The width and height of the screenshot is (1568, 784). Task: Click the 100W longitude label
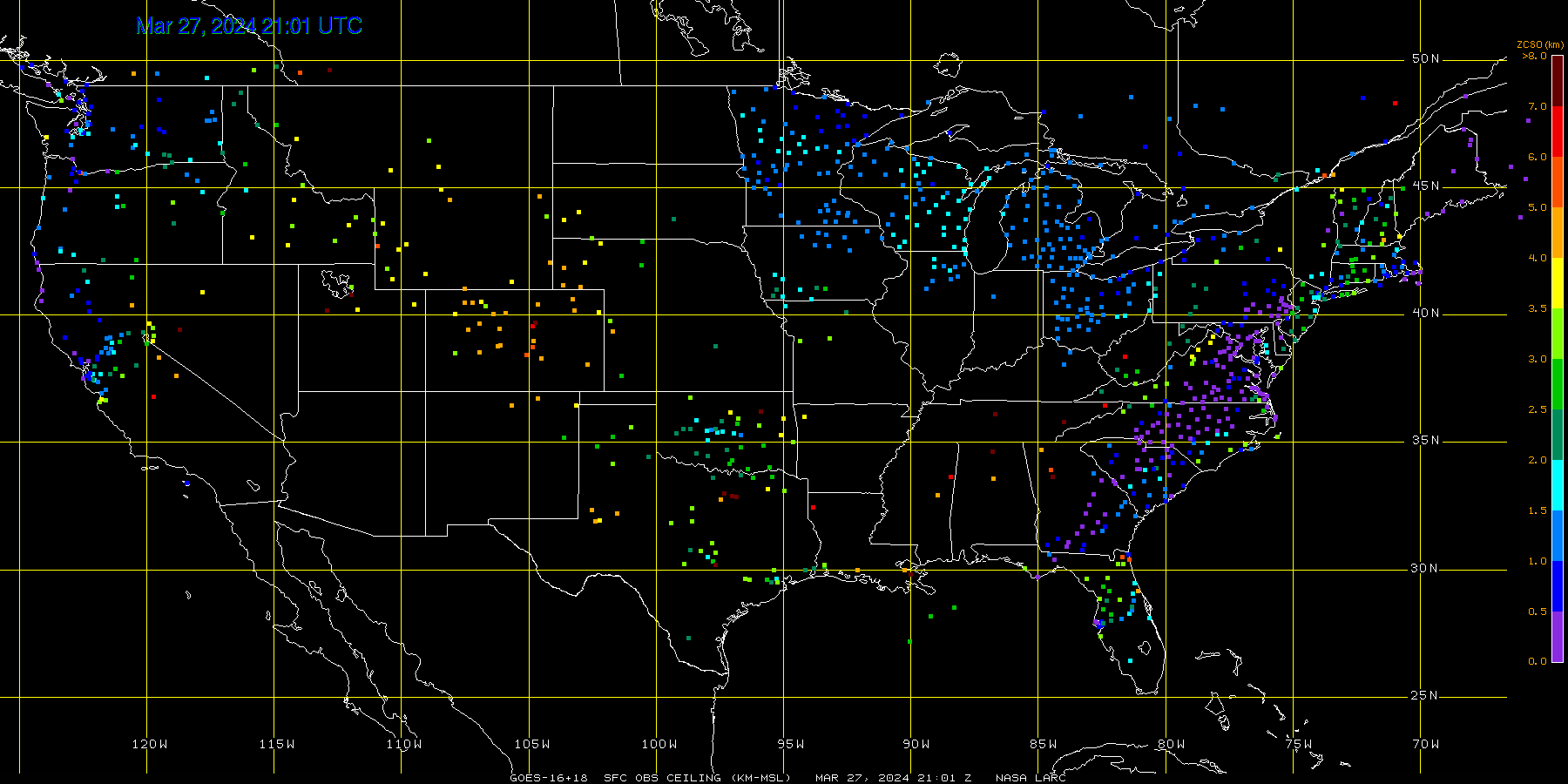(x=659, y=744)
